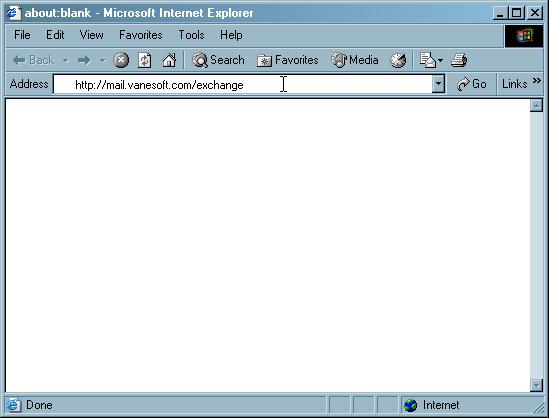The width and height of the screenshot is (549, 418).
Task: Go to the Home page icon
Action: click(x=169, y=60)
